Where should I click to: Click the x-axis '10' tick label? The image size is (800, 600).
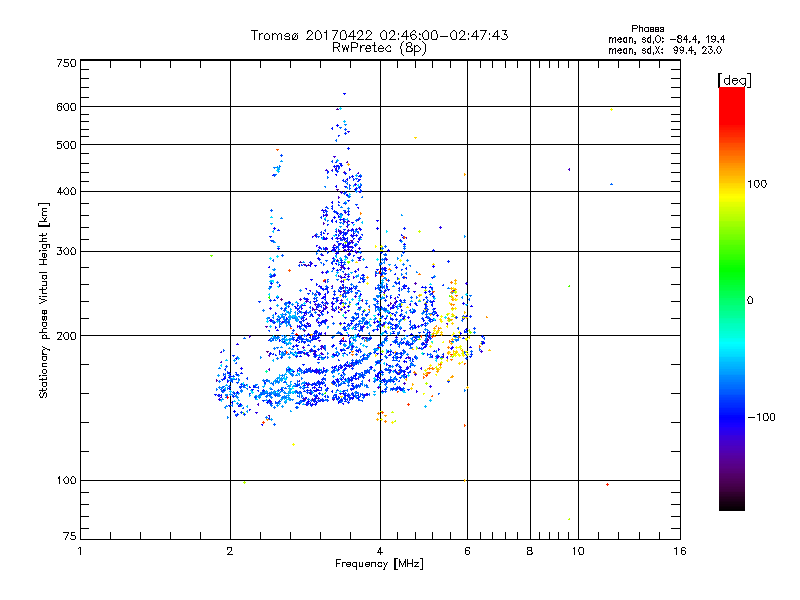(x=578, y=551)
